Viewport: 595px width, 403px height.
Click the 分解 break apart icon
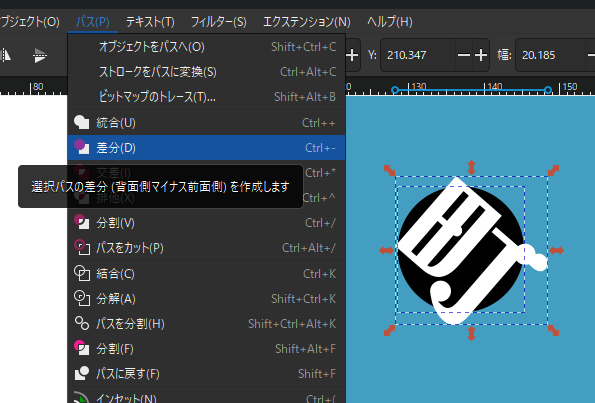(82, 298)
